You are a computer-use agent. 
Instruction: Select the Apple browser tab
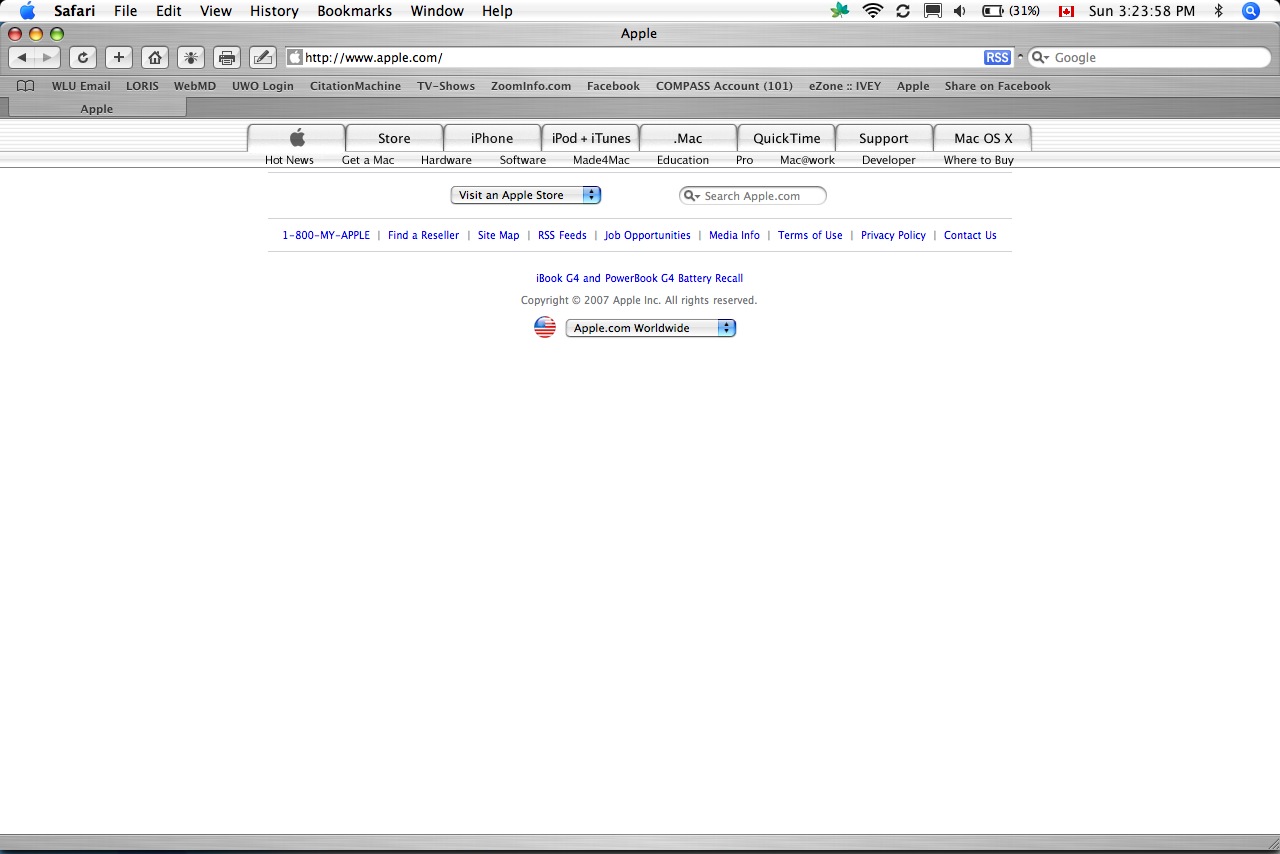tap(97, 108)
